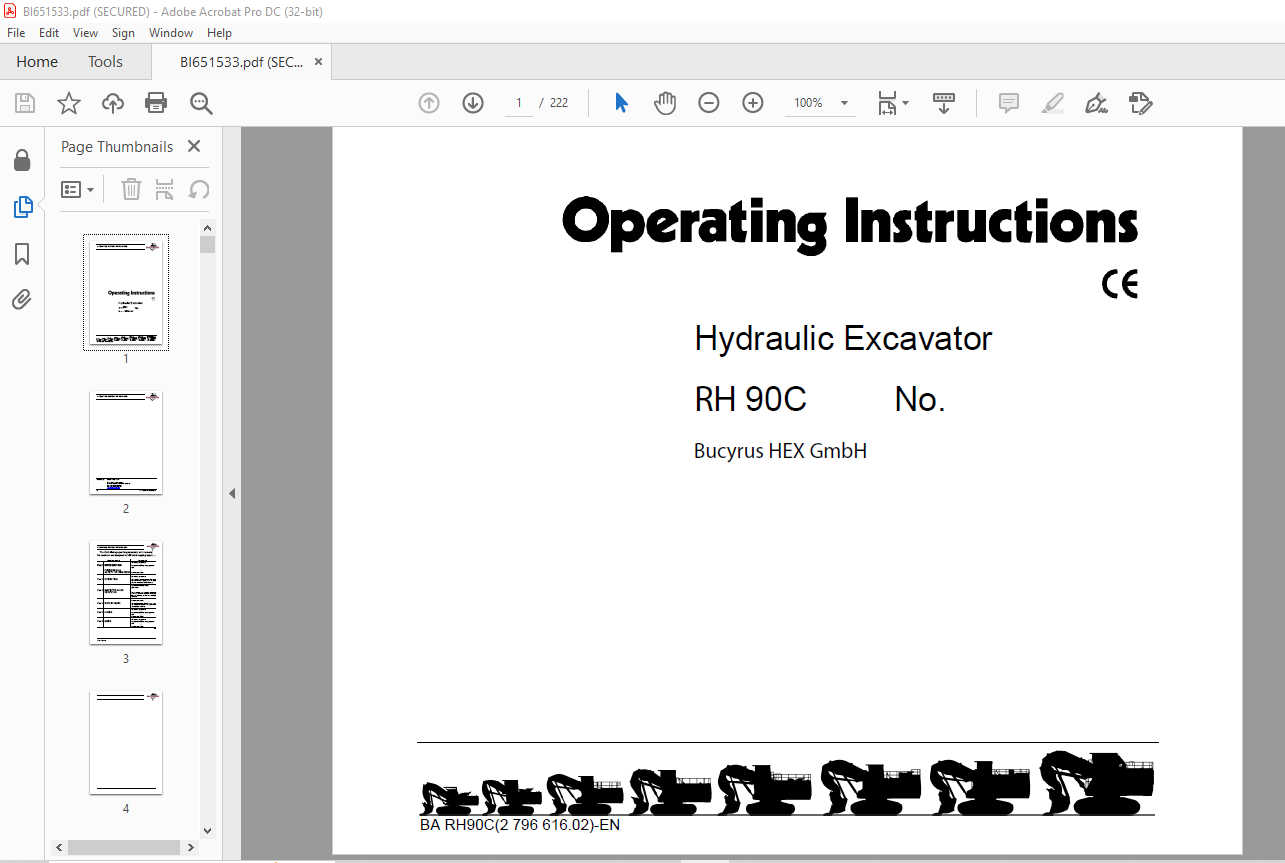Open thumbnails options dropdown menu
Image resolution: width=1285 pixels, height=863 pixels.
tap(78, 189)
